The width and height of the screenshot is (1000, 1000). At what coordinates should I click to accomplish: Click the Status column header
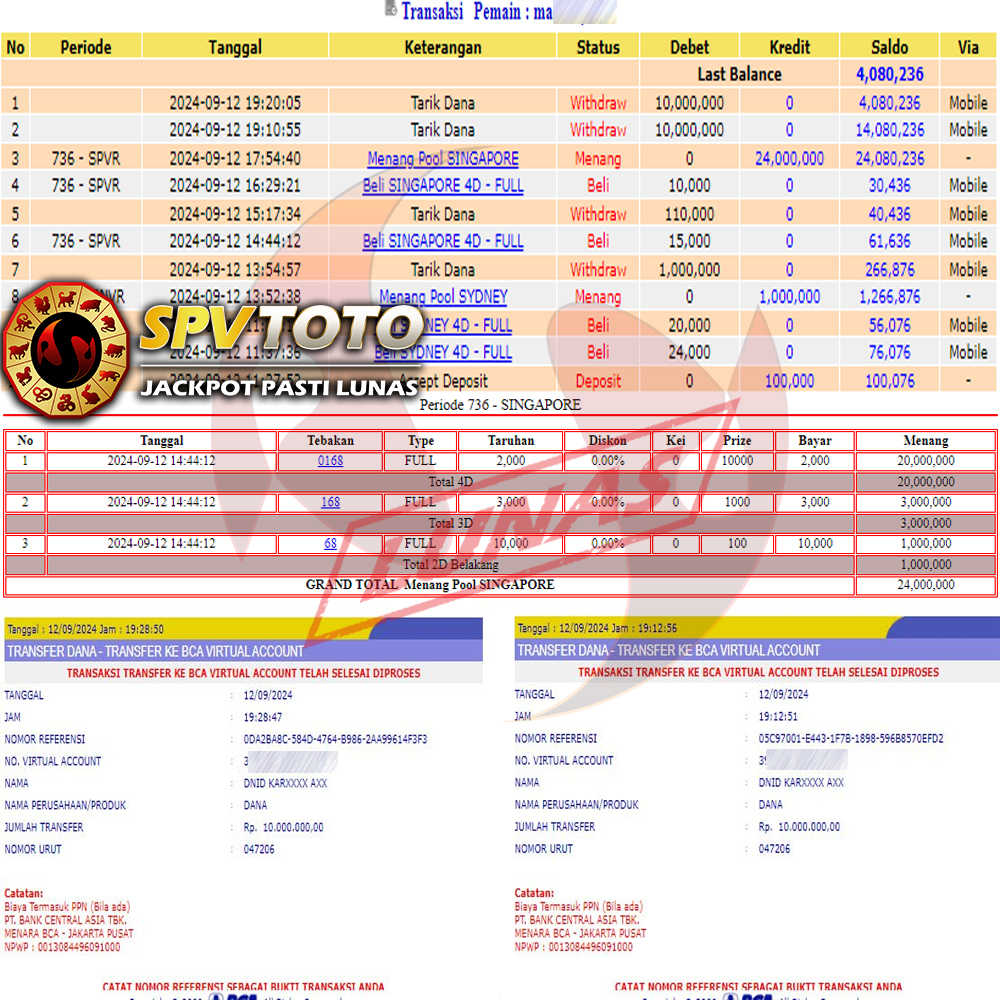point(598,46)
